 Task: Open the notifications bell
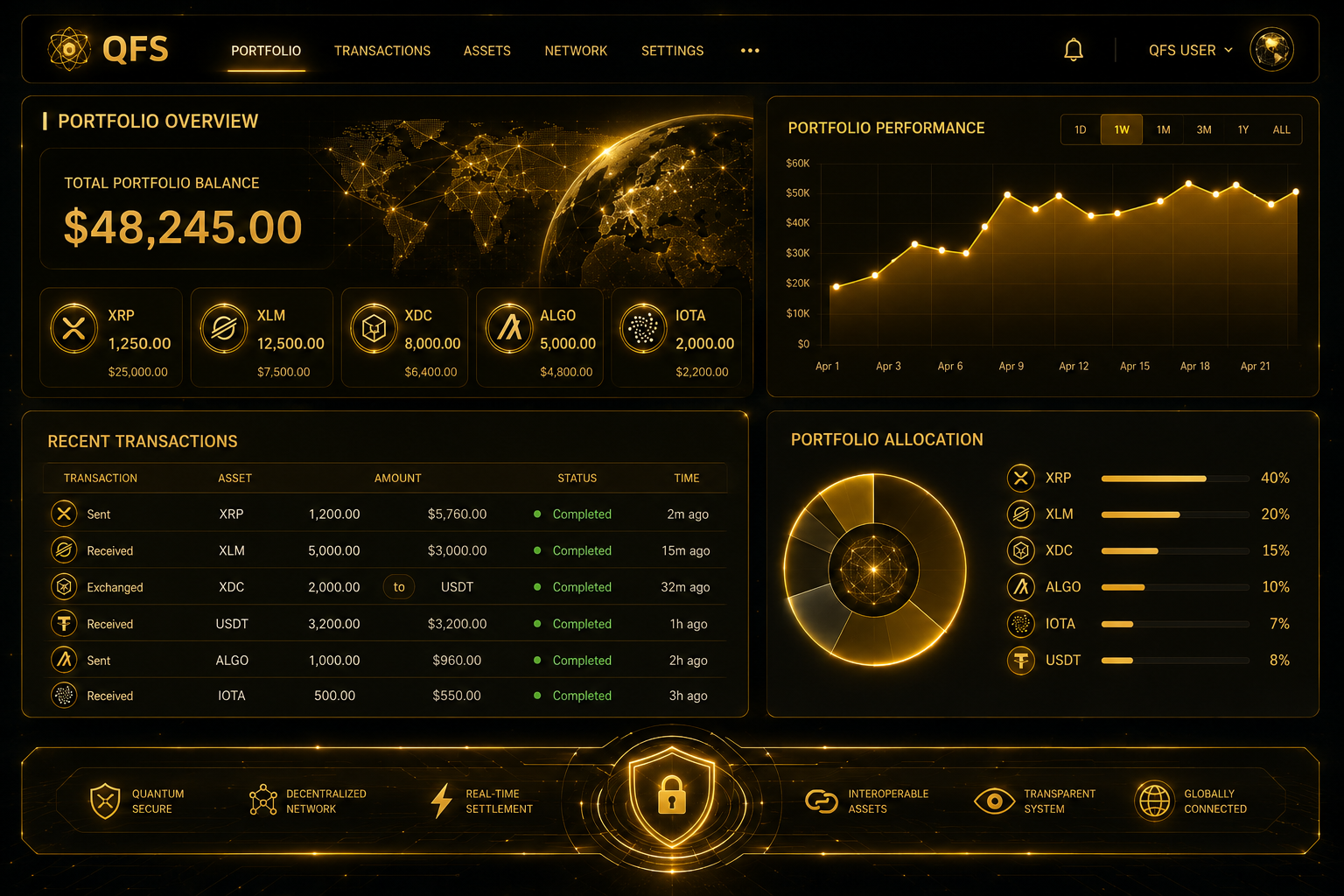pos(1074,50)
